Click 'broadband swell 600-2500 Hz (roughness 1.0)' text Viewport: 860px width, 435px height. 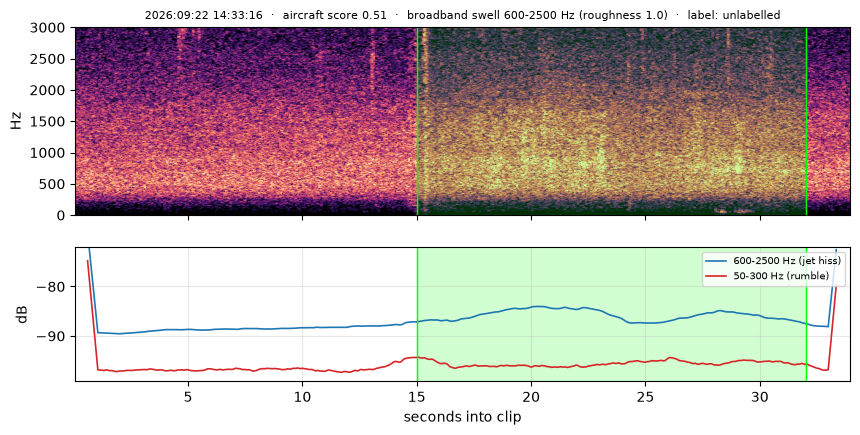tap(538, 15)
